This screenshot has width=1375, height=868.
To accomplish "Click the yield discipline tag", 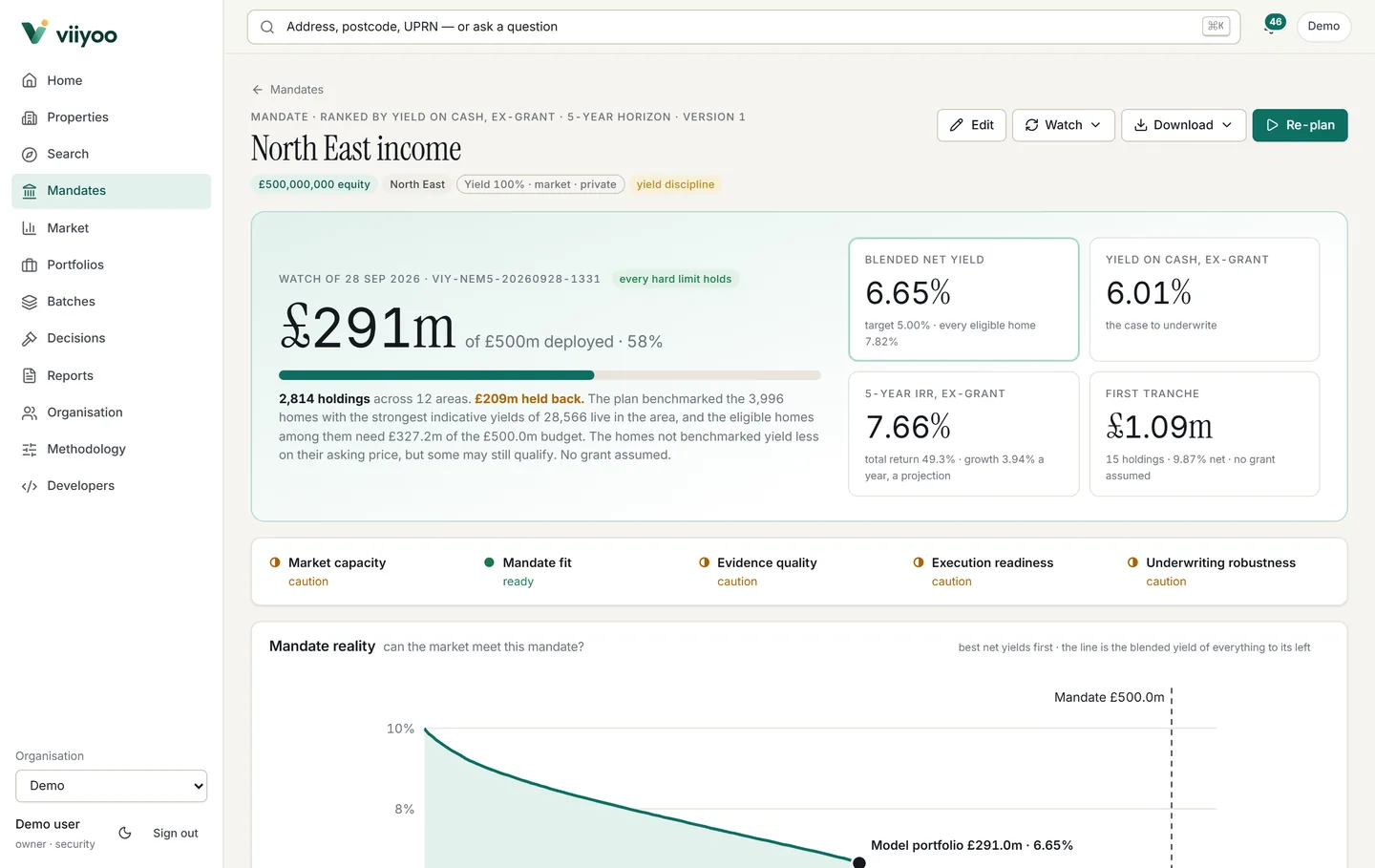I will click(676, 184).
